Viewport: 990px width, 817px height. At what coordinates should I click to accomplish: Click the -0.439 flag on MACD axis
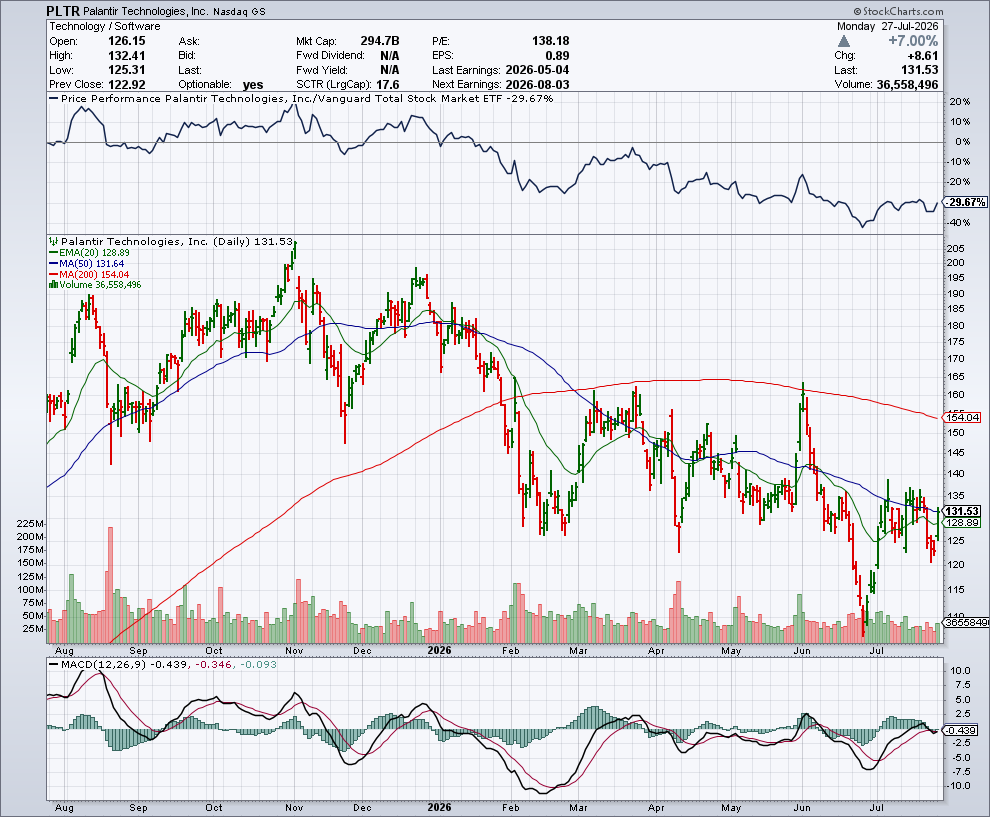point(962,730)
